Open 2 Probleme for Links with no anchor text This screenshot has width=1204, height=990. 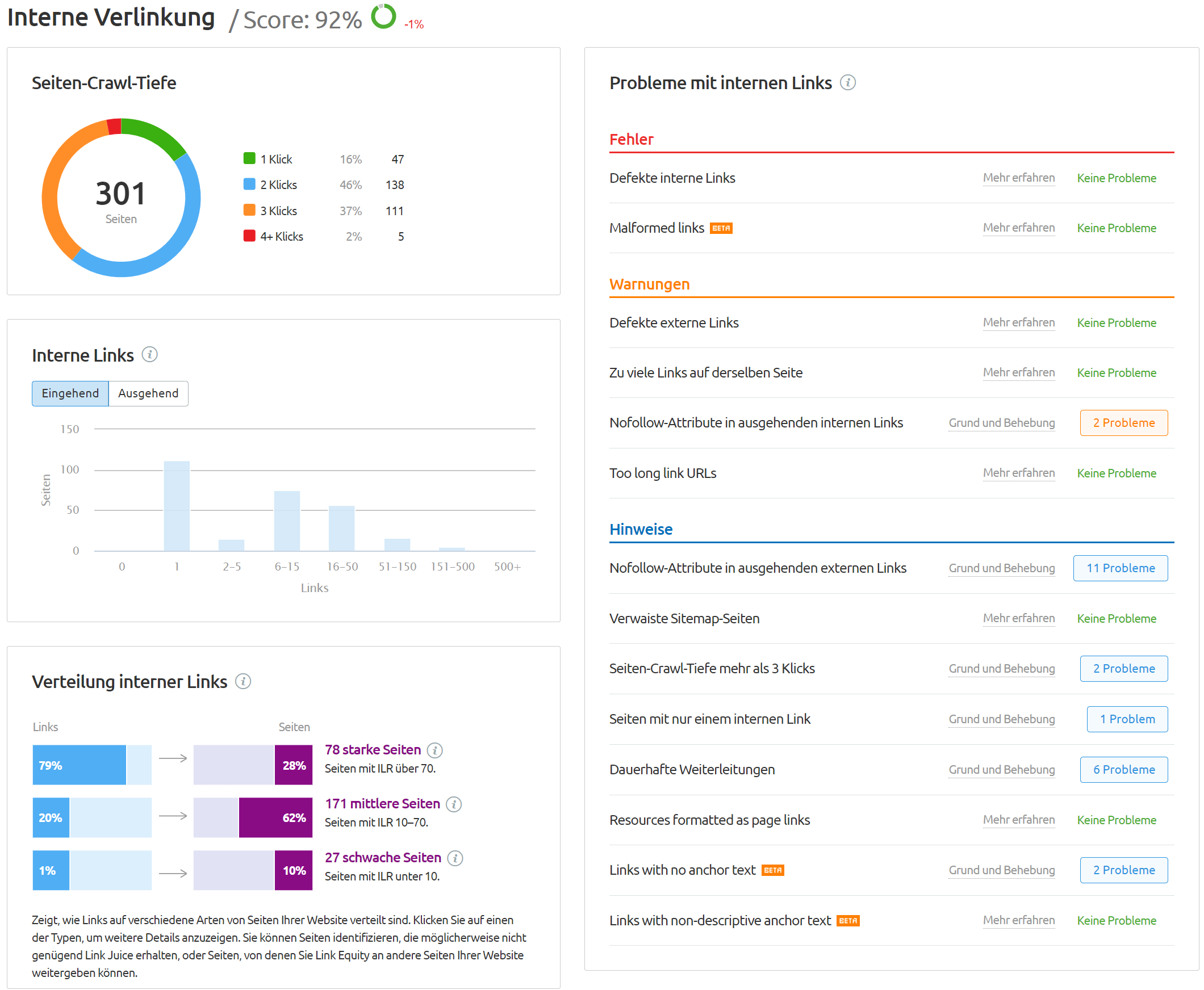click(1123, 870)
